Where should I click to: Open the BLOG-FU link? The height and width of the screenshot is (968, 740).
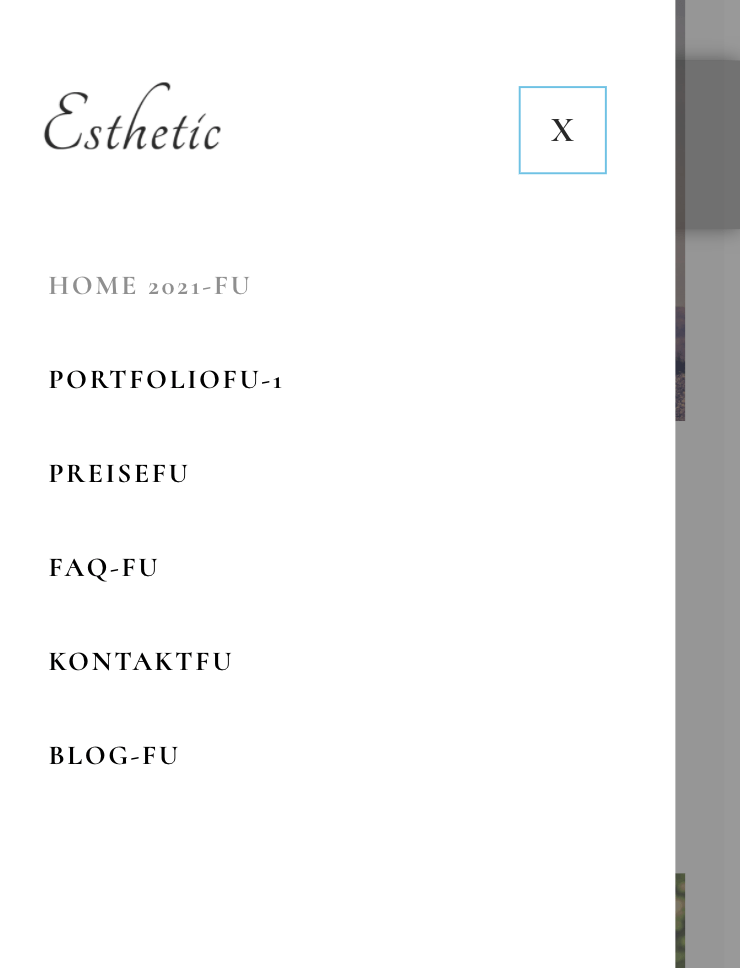point(114,755)
